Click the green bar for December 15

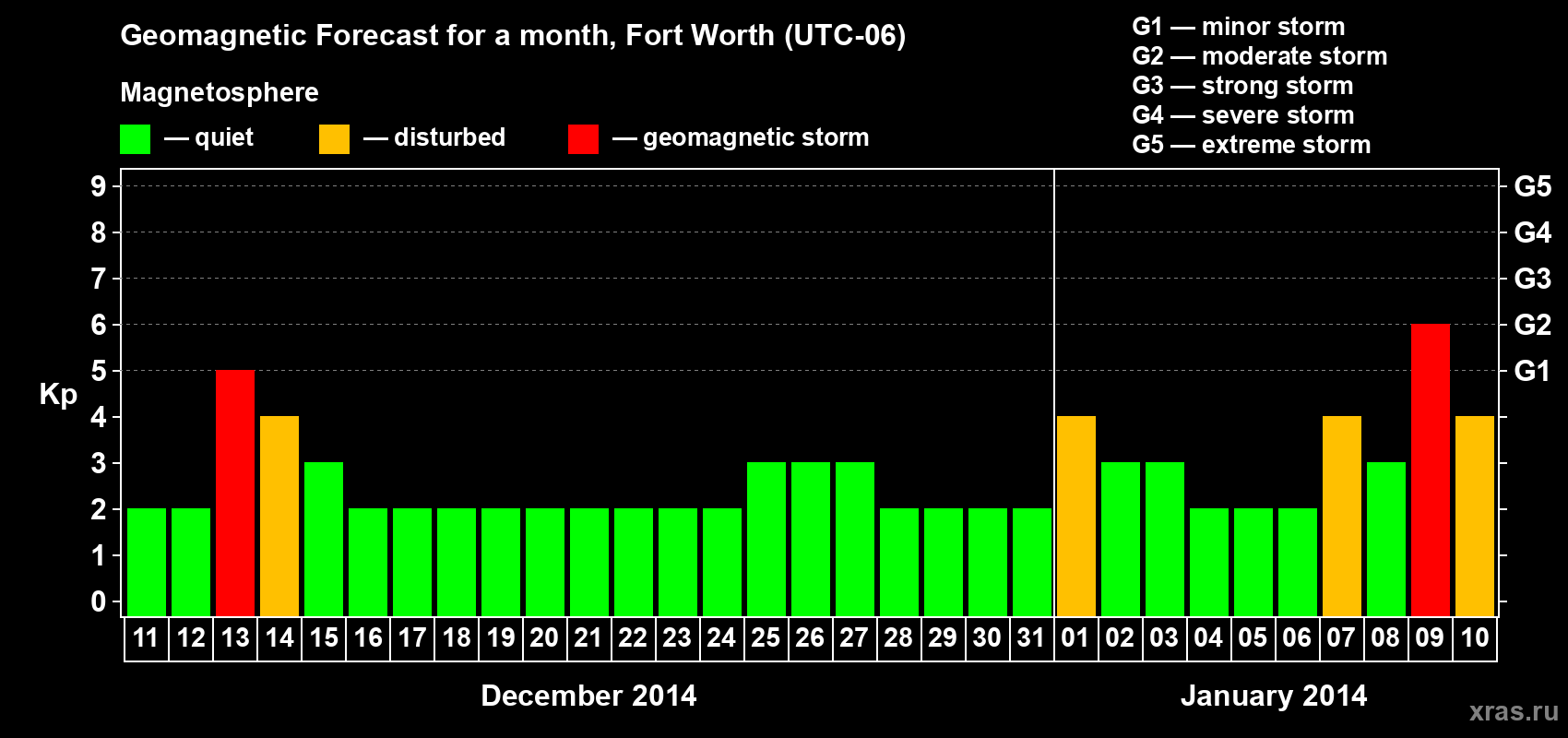coord(324,540)
